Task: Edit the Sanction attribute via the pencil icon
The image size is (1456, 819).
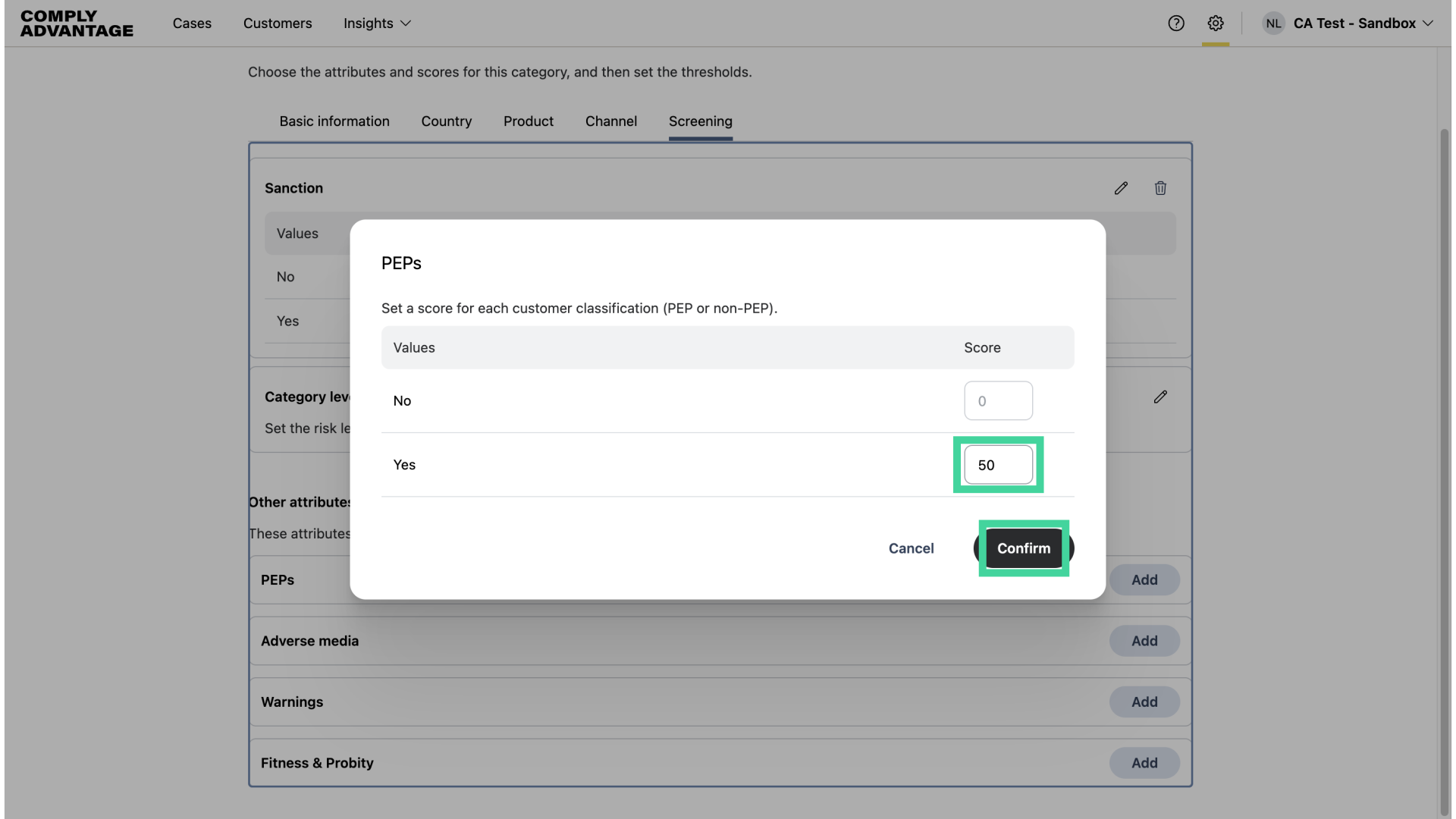Action: click(1122, 187)
